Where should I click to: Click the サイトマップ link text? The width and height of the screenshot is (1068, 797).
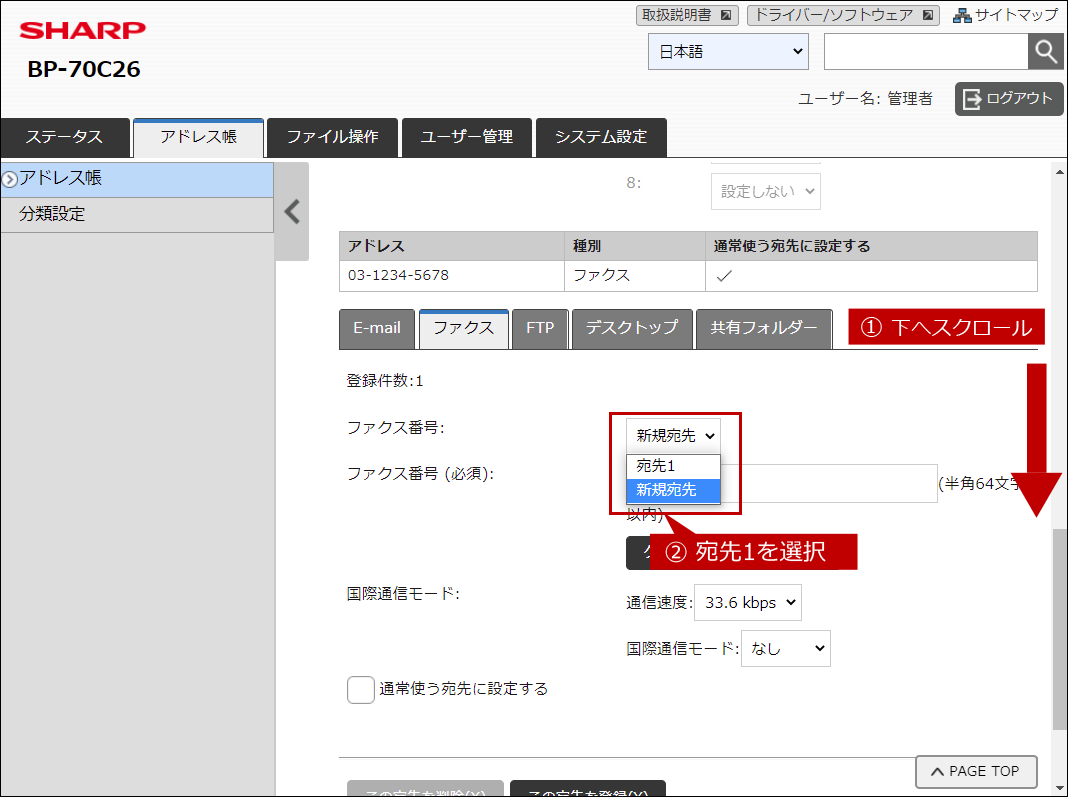click(1017, 15)
